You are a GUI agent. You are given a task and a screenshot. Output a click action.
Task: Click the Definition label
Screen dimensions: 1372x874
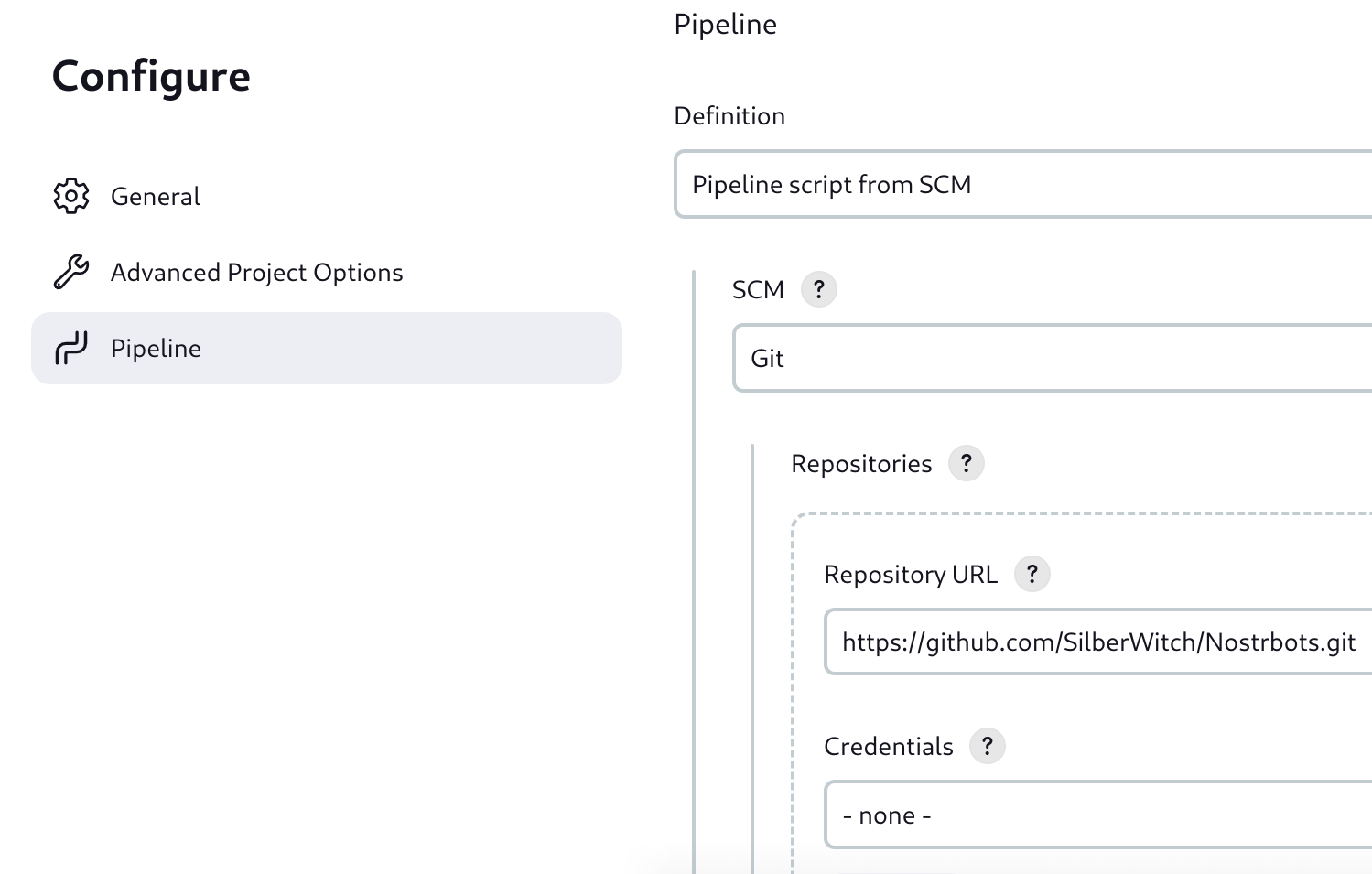point(729,115)
